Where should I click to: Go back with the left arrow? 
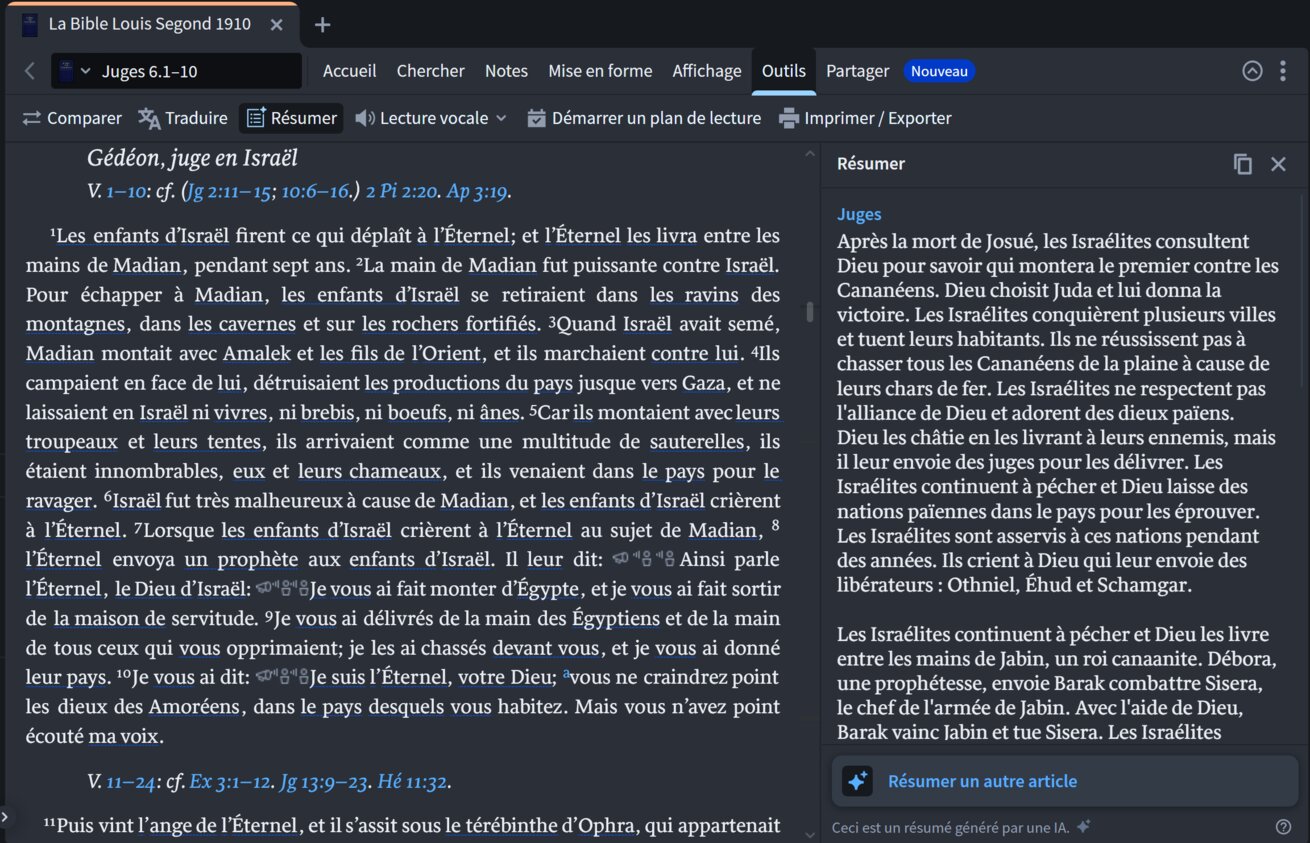click(x=29, y=71)
